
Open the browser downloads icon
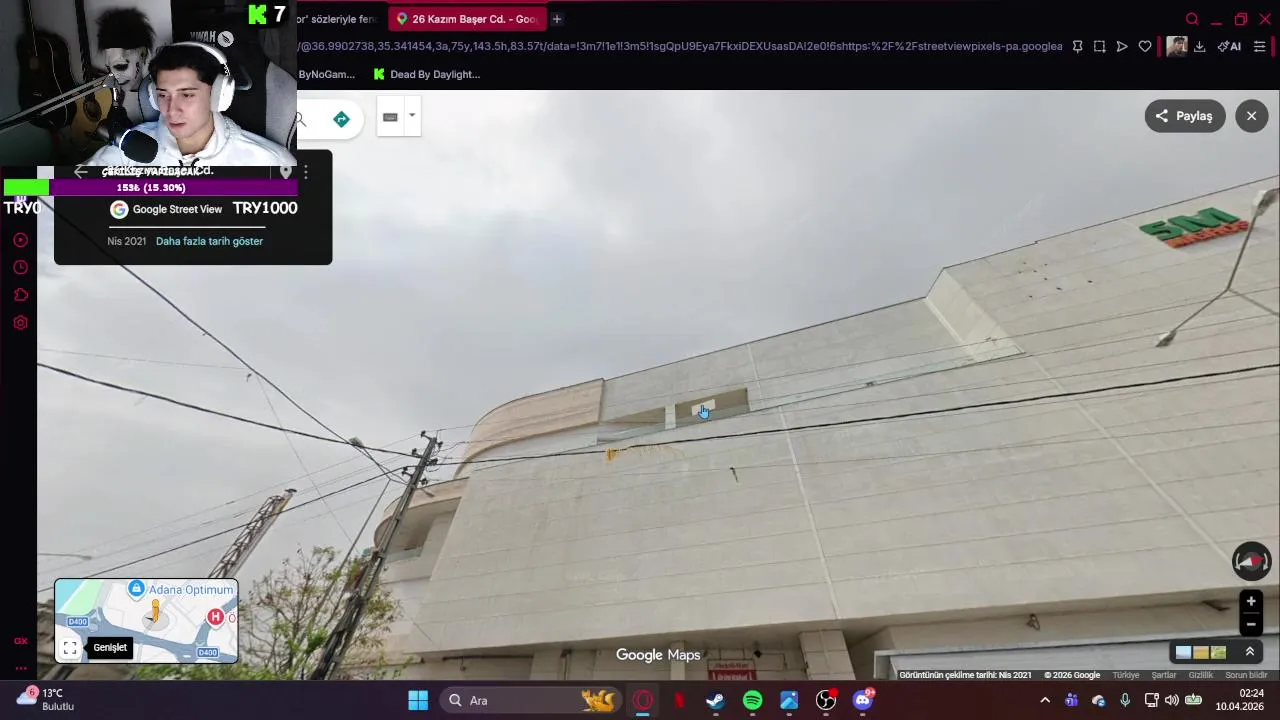tap(1200, 46)
